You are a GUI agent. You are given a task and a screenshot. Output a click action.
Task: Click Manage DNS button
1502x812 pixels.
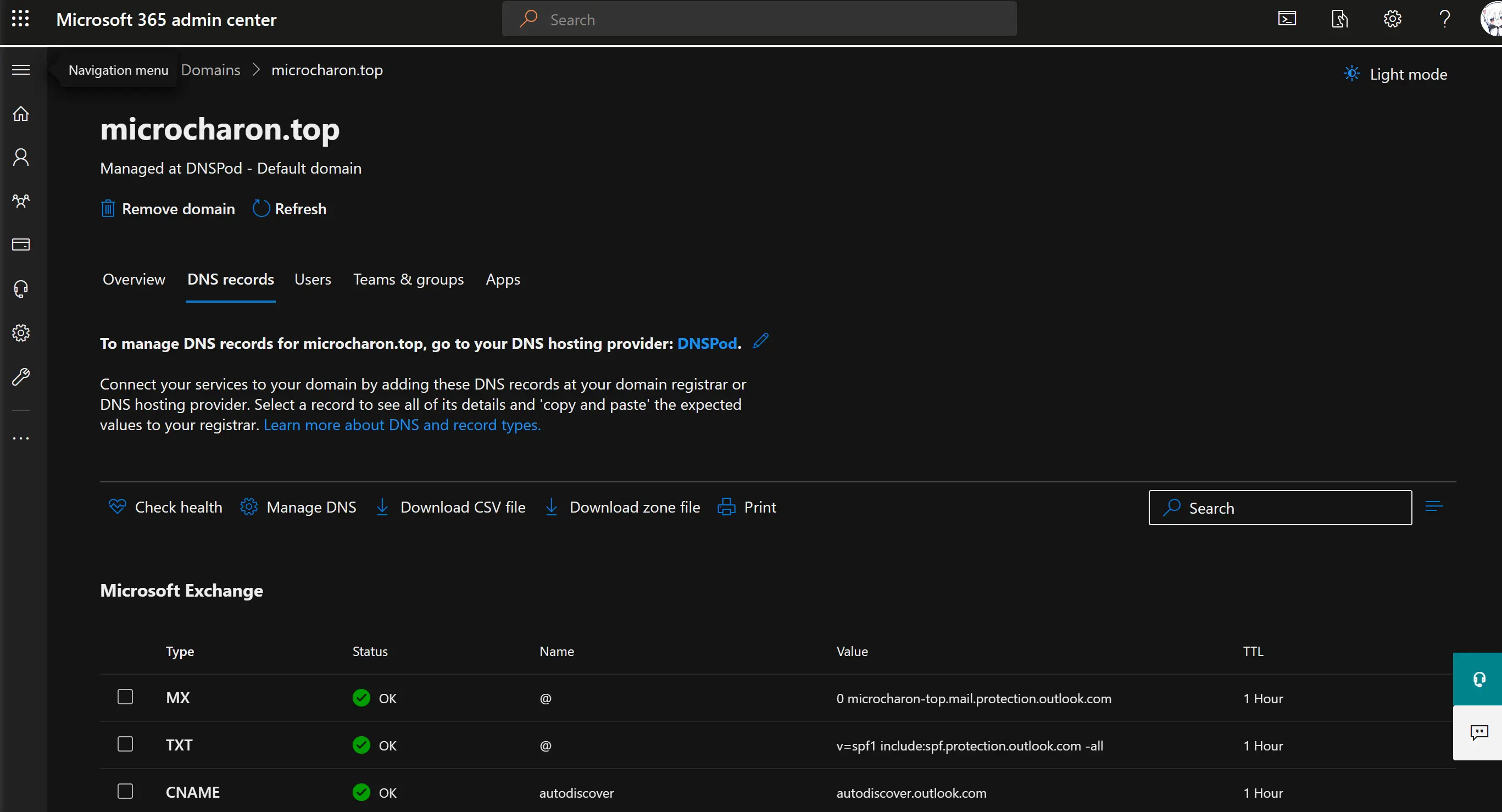tap(298, 507)
